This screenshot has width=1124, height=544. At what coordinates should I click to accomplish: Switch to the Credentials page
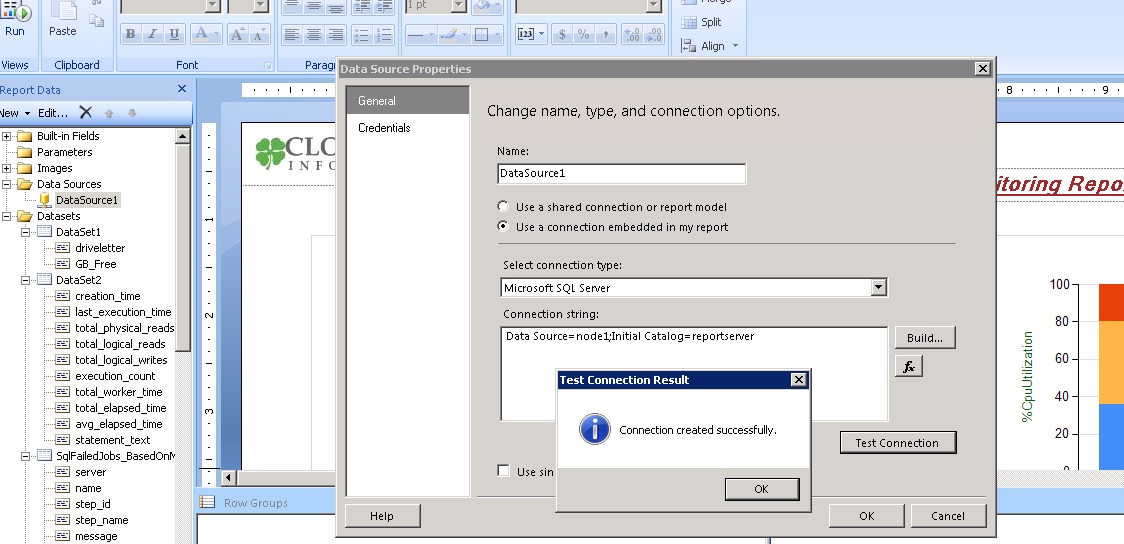coord(384,128)
